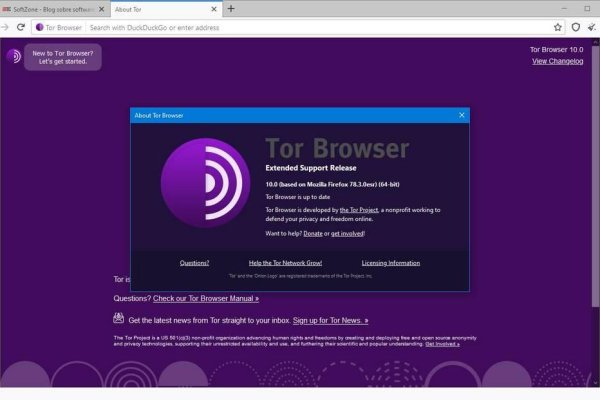This screenshot has width=600, height=400.
Task: Click the Tor Project link in dialog
Action: click(357, 209)
